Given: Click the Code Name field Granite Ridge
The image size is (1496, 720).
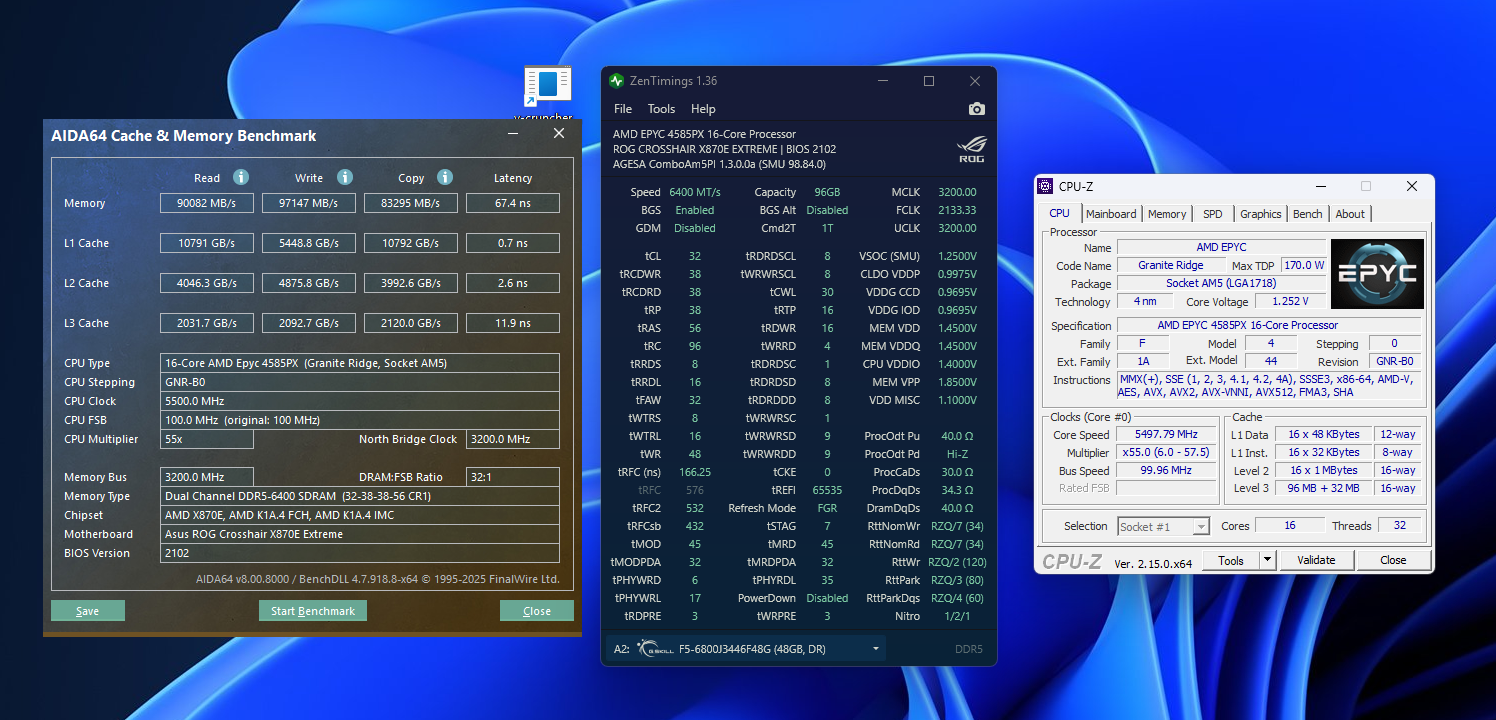Looking at the screenshot, I should pos(1170,265).
